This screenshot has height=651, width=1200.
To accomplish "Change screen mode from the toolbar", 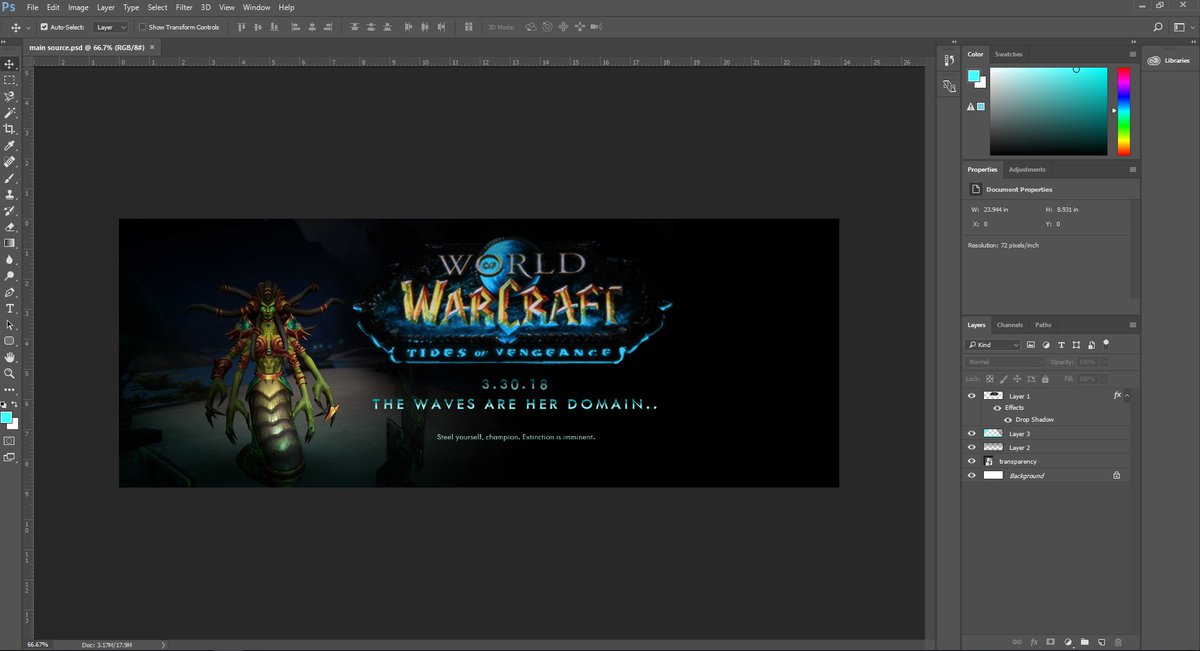I will [x=10, y=457].
